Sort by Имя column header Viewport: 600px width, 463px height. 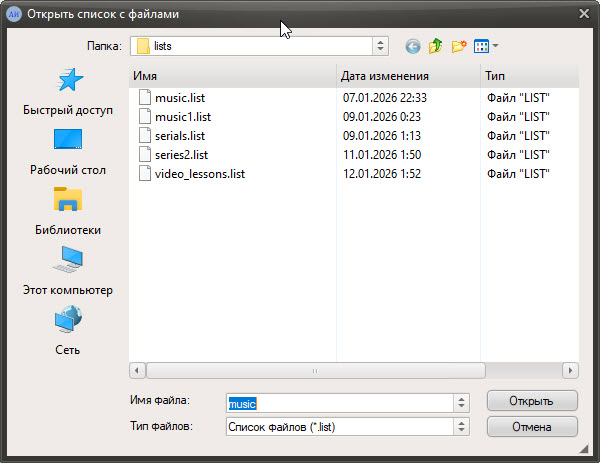click(x=233, y=76)
